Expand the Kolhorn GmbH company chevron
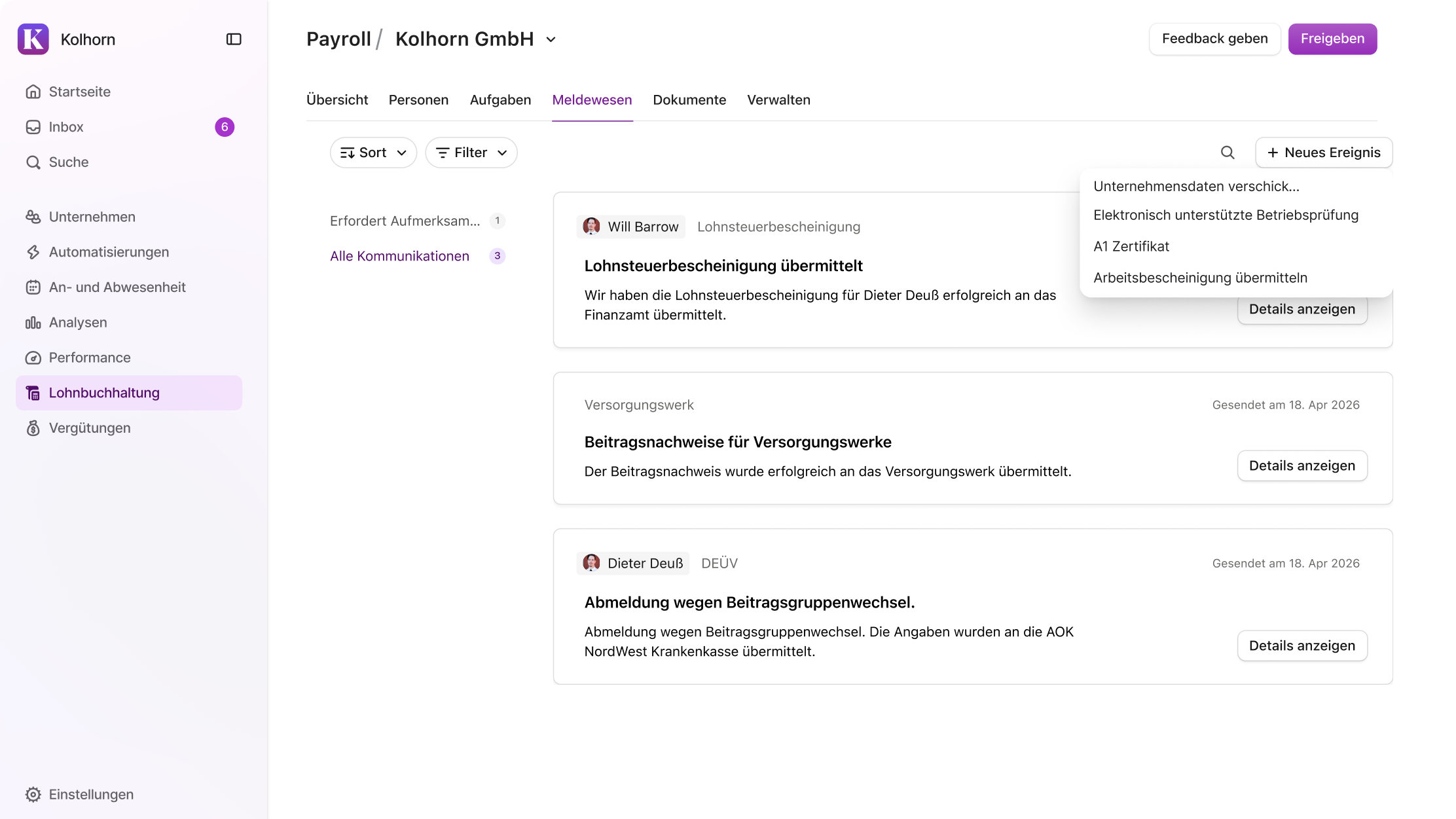This screenshot has height=819, width=1456. (x=551, y=39)
